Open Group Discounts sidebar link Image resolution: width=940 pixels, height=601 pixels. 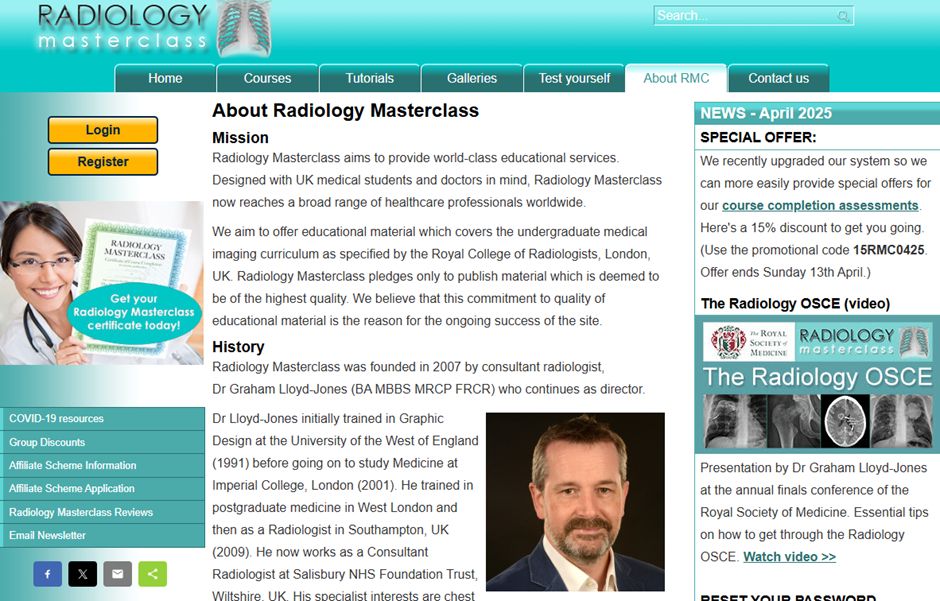[103, 442]
